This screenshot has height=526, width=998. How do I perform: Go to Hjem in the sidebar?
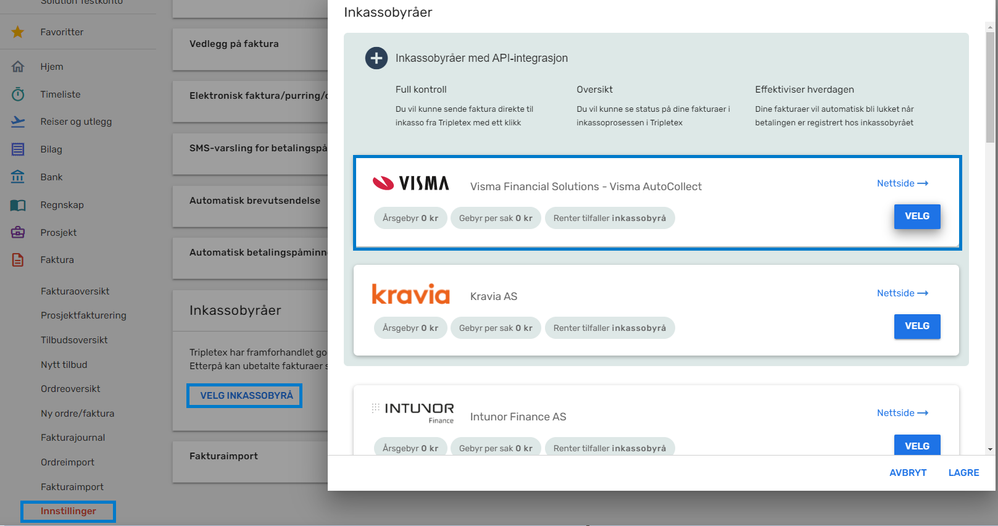(x=52, y=66)
